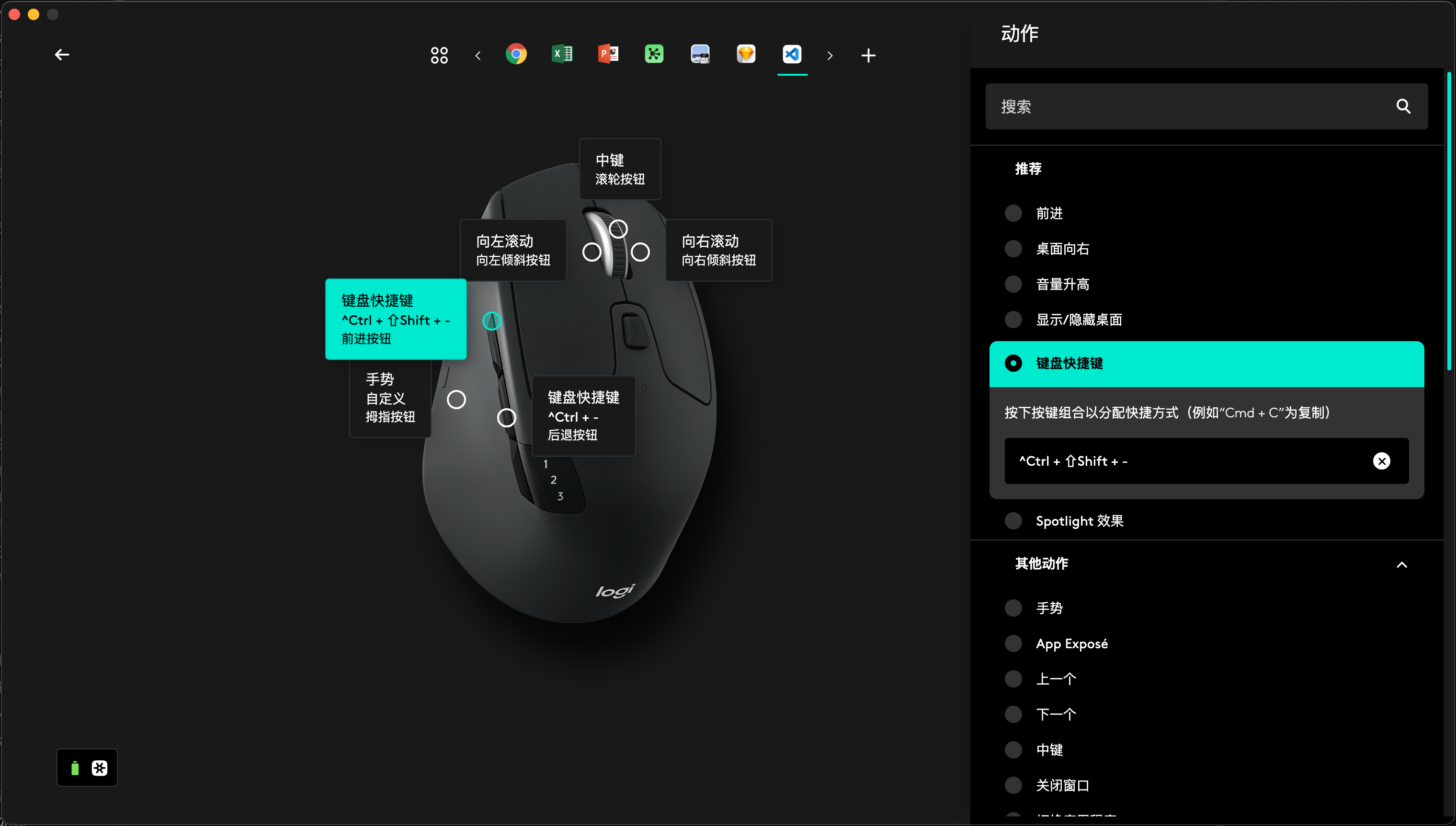Select the App Exposé radio option
Screen dimensions: 1456x826
click(x=1013, y=644)
